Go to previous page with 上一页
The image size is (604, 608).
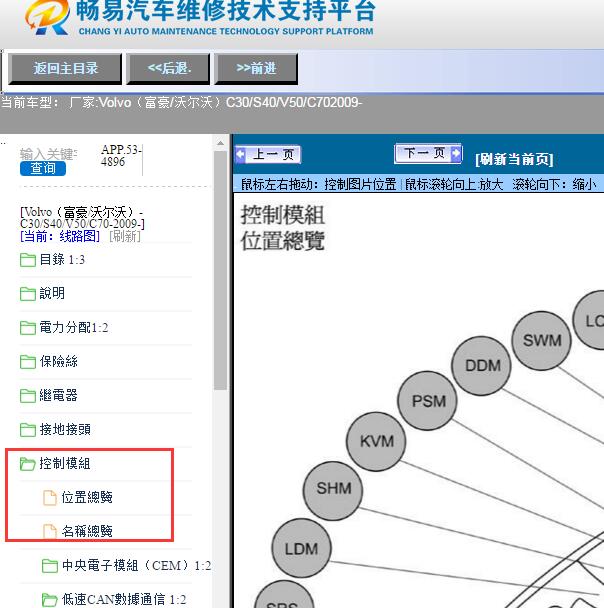click(268, 155)
